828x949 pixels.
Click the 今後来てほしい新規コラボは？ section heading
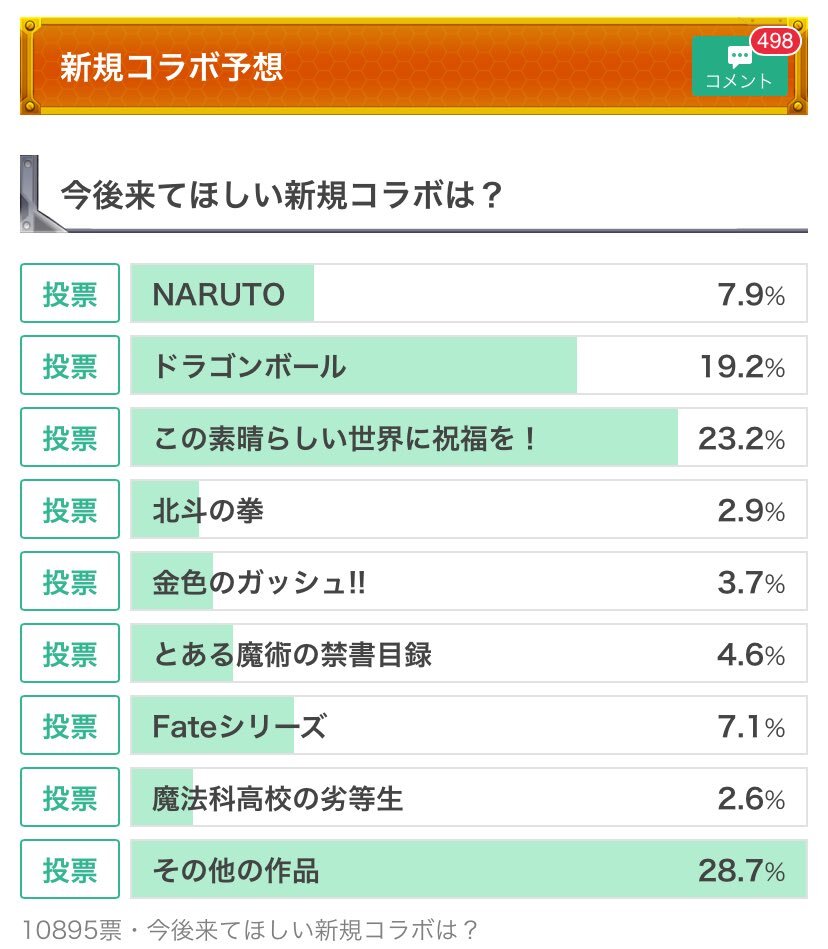(x=282, y=195)
